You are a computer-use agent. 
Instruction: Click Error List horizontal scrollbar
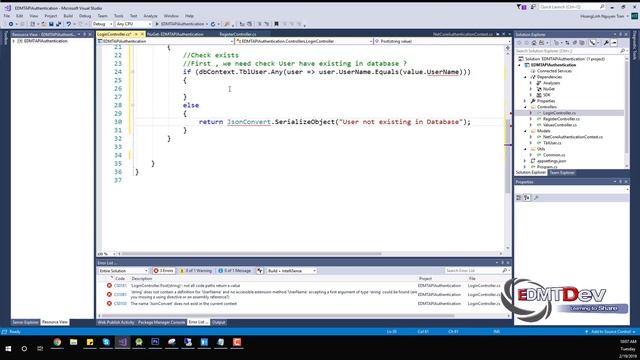tap(278, 316)
